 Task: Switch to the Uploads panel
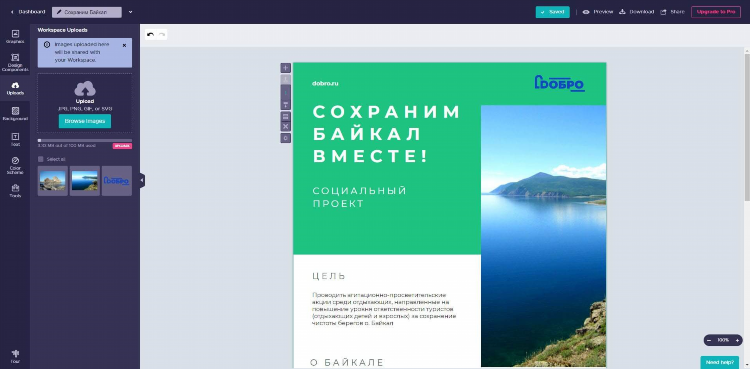15,88
